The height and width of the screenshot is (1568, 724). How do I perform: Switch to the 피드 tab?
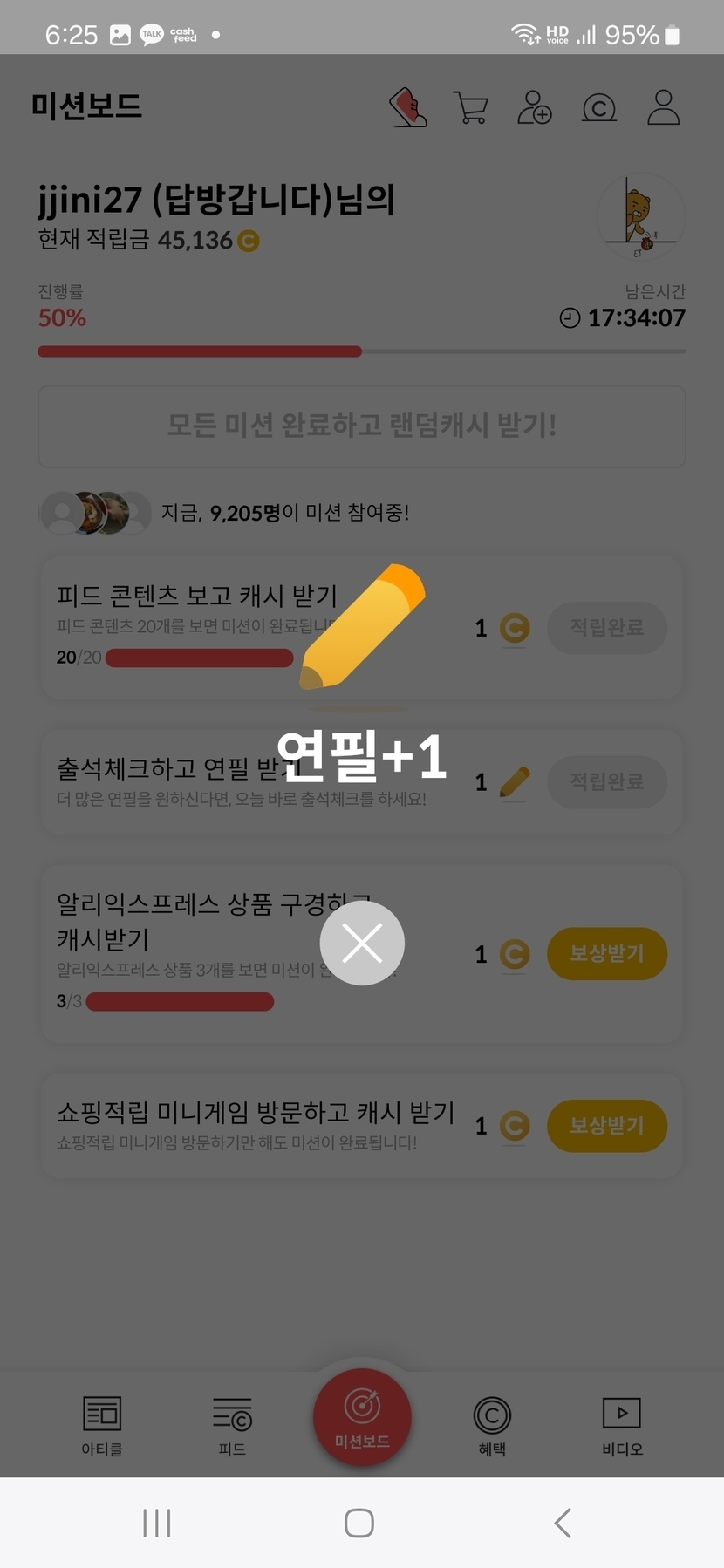232,1425
